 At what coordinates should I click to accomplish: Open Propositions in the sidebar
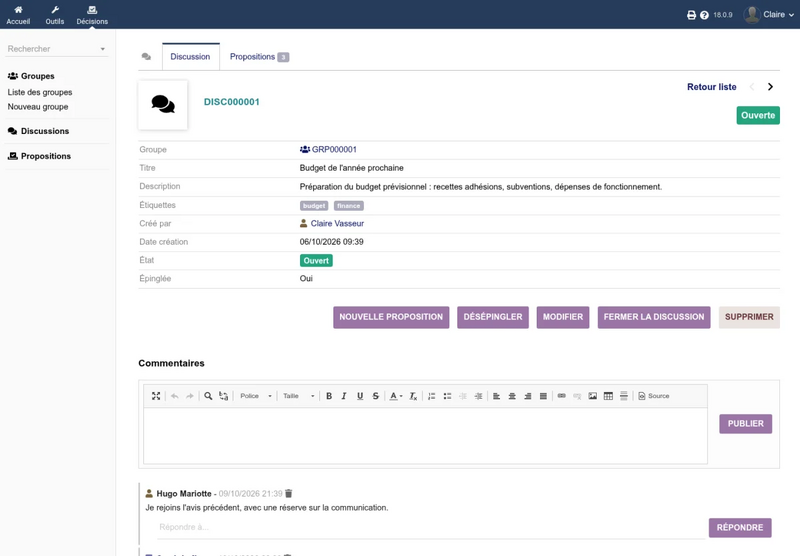[39, 156]
